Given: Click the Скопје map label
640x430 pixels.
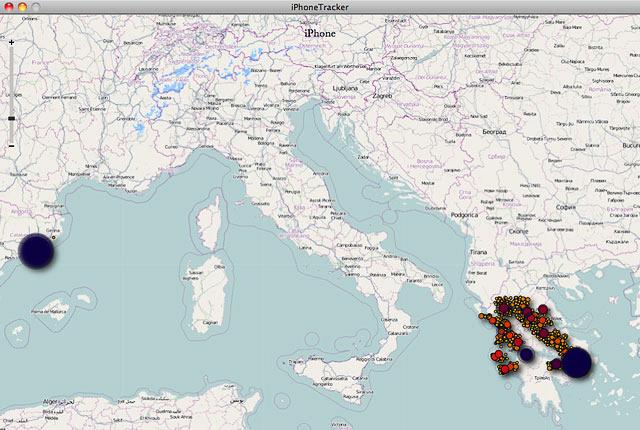Looking at the screenshot, I should [x=518, y=231].
